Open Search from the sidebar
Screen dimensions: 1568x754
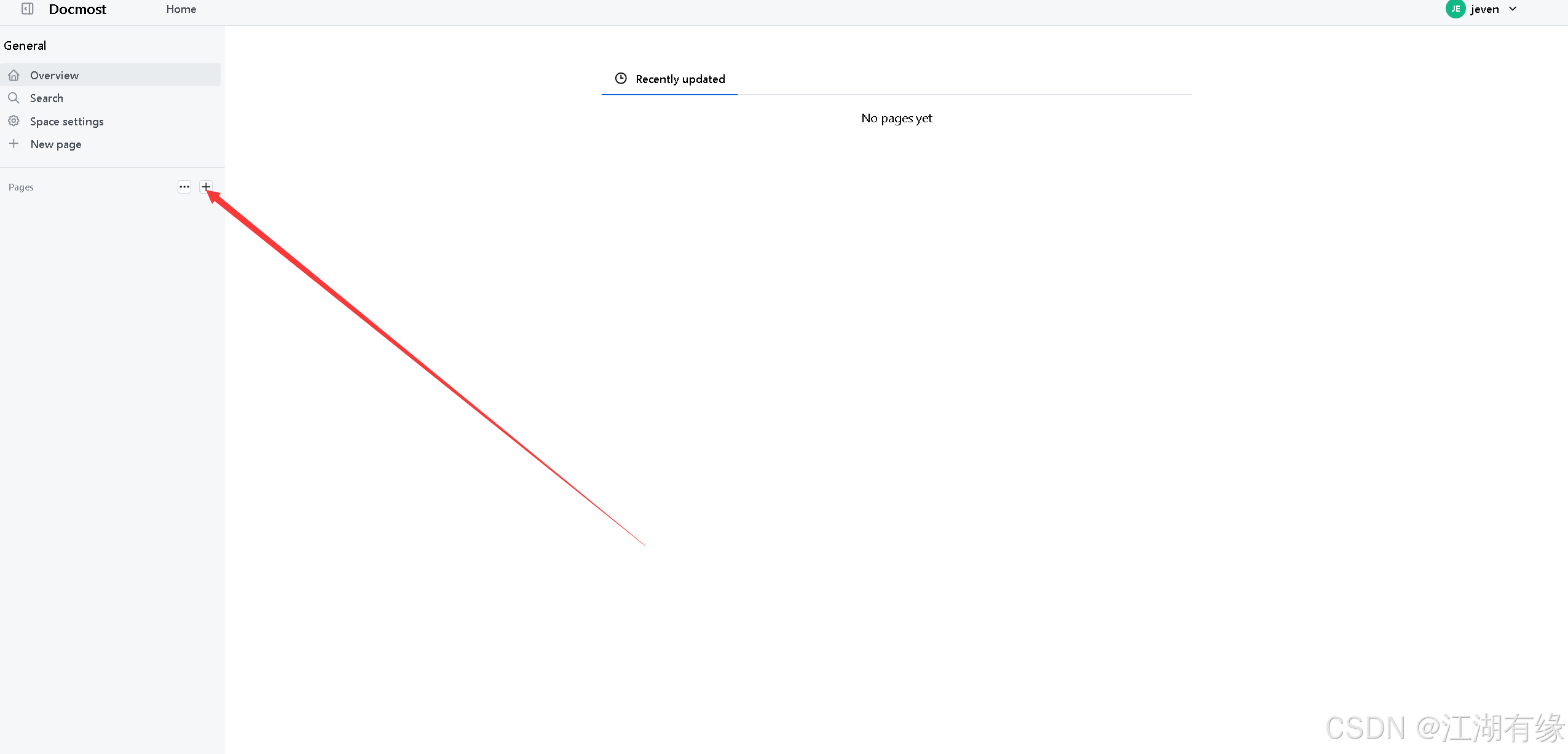click(47, 98)
